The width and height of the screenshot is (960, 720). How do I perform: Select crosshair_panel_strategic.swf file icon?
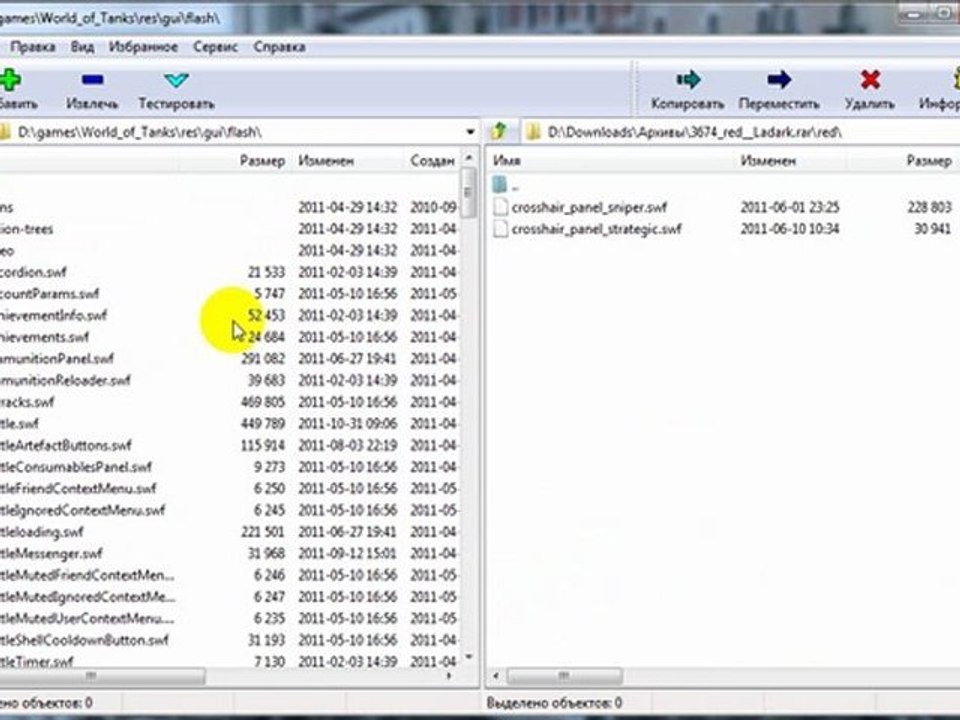500,228
